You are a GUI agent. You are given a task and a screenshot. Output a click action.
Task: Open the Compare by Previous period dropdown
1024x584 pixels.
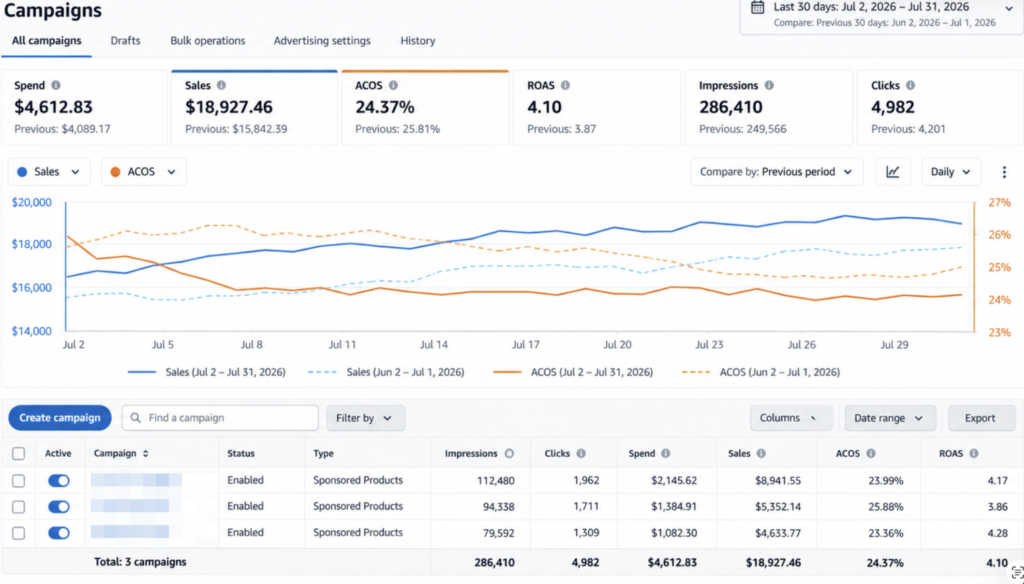776,172
